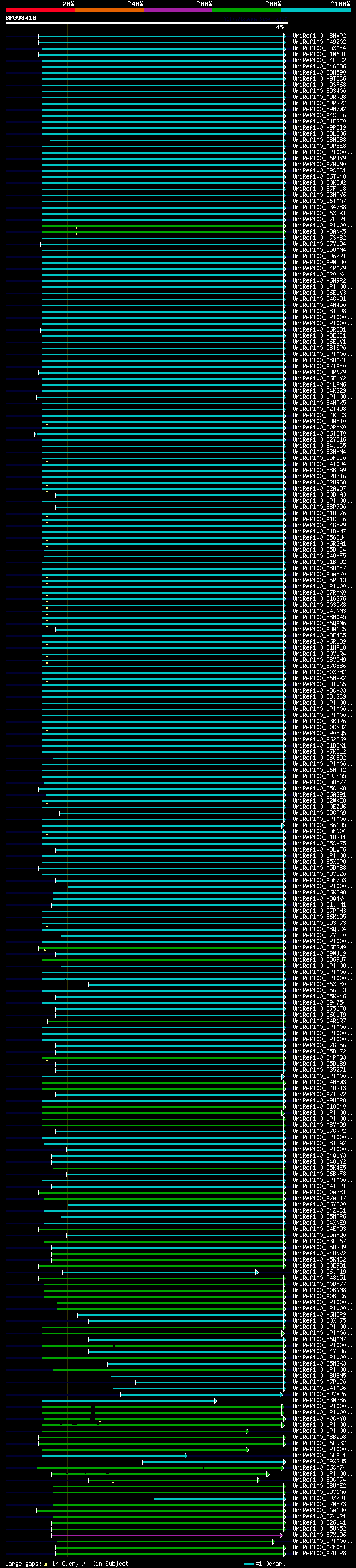Select hit UniRef100_Q861U5
The width and height of the screenshot is (356, 1568).
point(319,825)
